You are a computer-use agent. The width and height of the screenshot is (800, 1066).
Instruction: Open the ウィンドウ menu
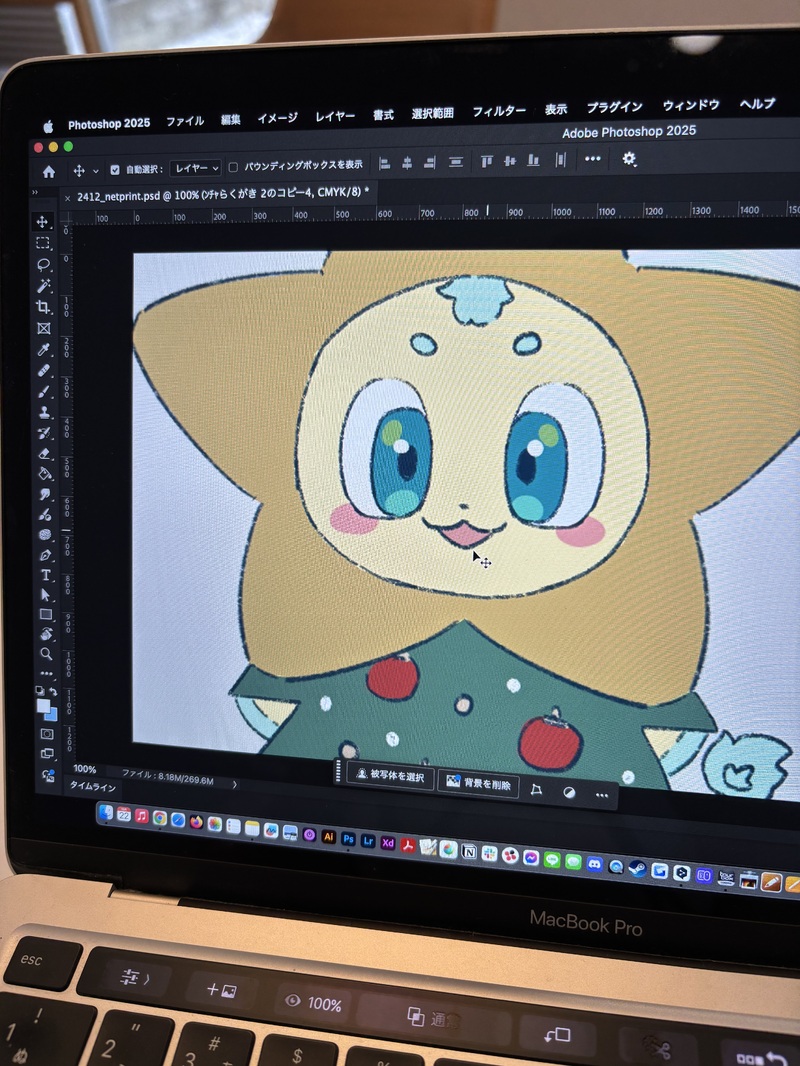tap(691, 105)
